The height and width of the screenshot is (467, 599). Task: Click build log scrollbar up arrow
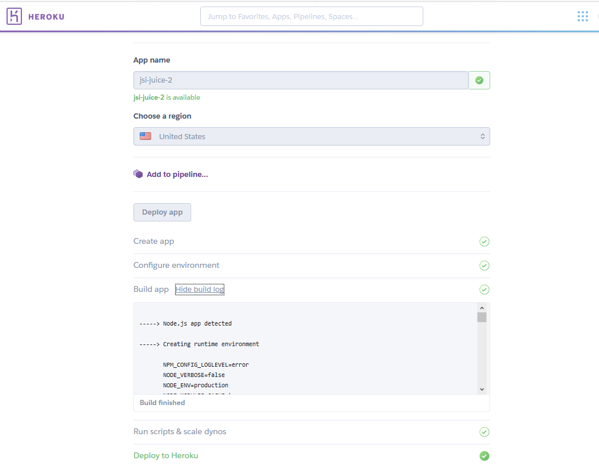482,308
